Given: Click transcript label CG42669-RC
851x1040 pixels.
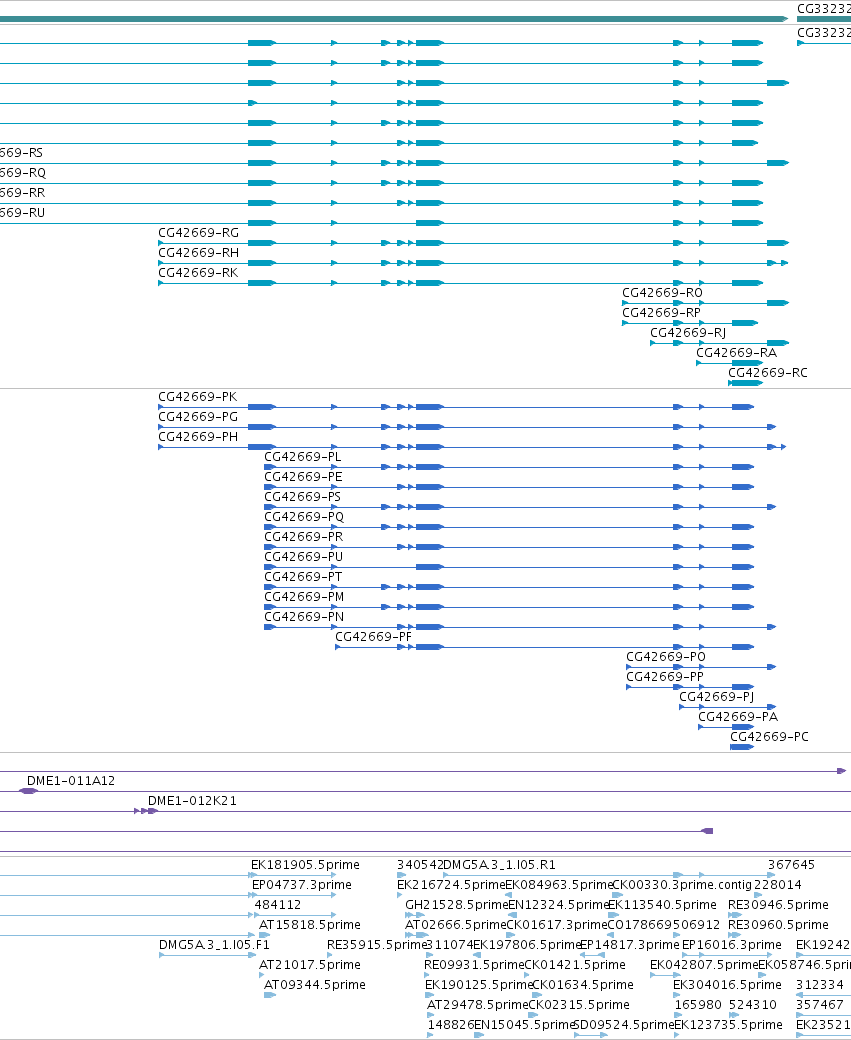Looking at the screenshot, I should click(x=768, y=372).
